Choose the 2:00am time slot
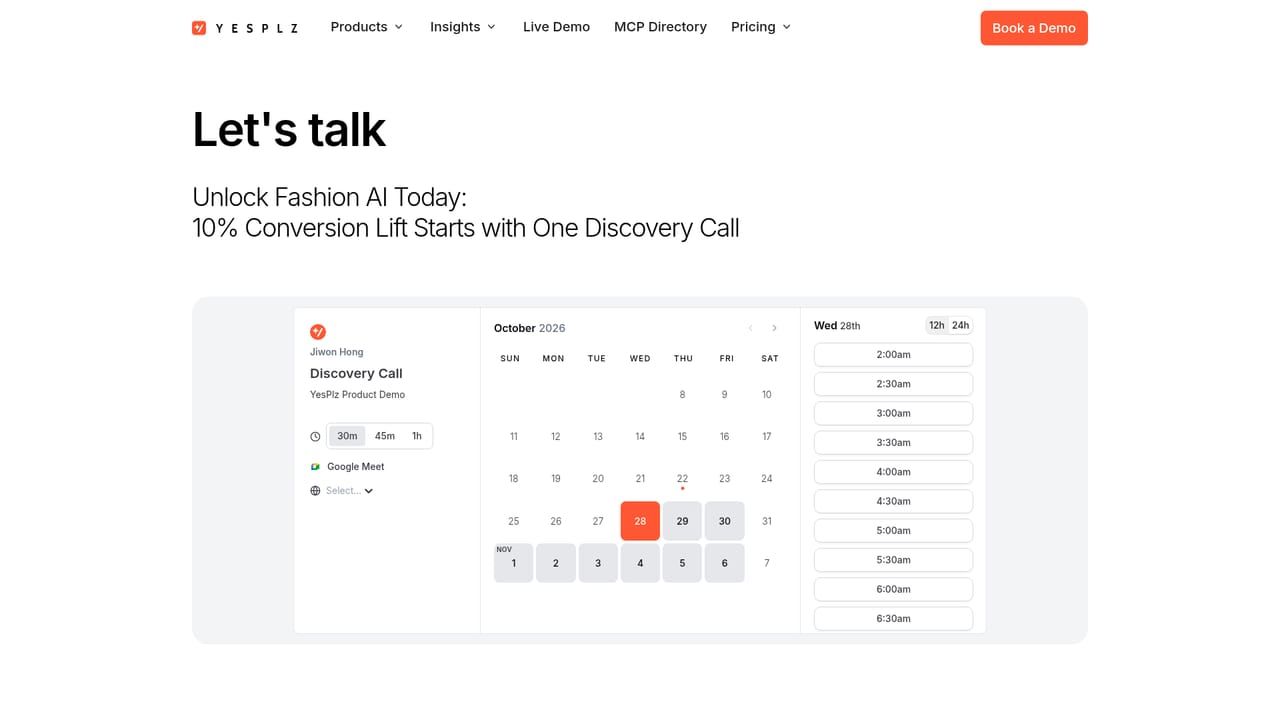1280x720 pixels. click(893, 355)
